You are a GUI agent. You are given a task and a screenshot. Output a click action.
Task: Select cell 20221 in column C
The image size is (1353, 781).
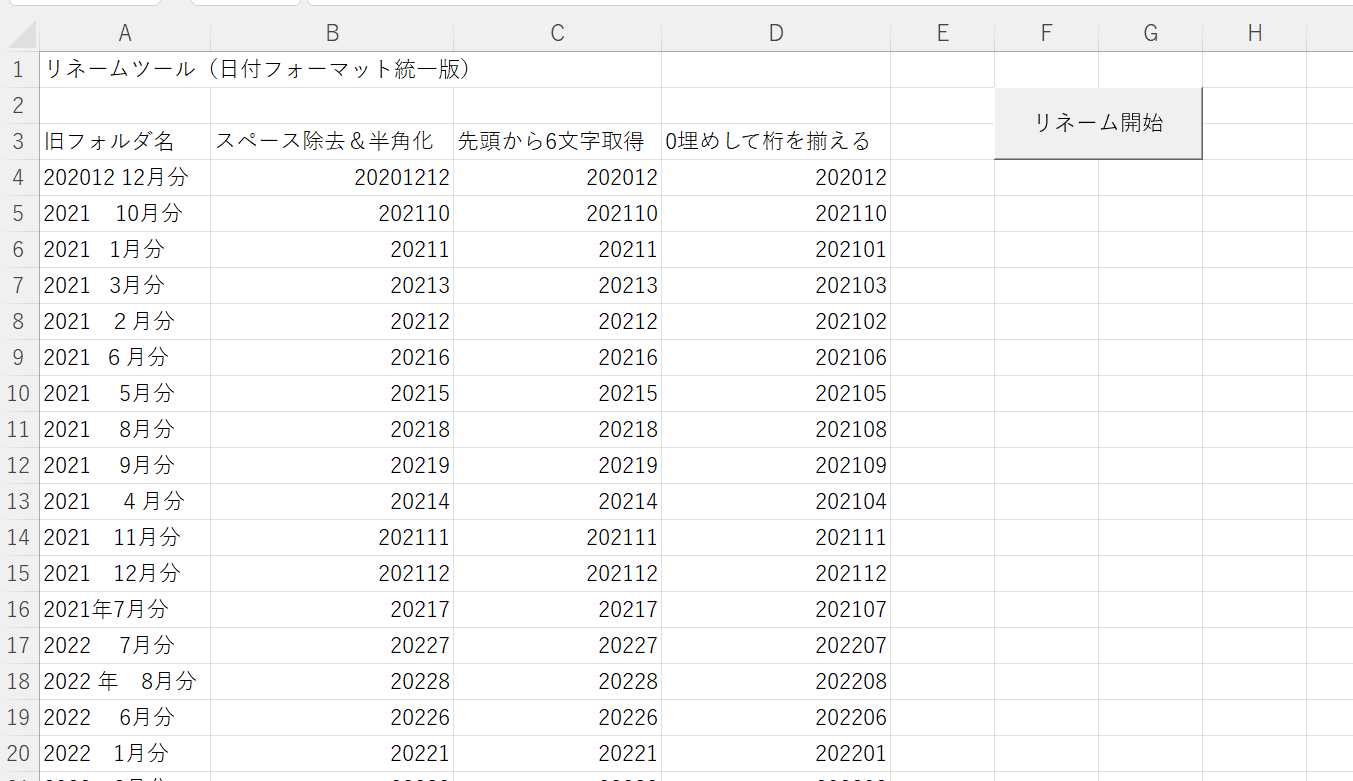coord(557,754)
